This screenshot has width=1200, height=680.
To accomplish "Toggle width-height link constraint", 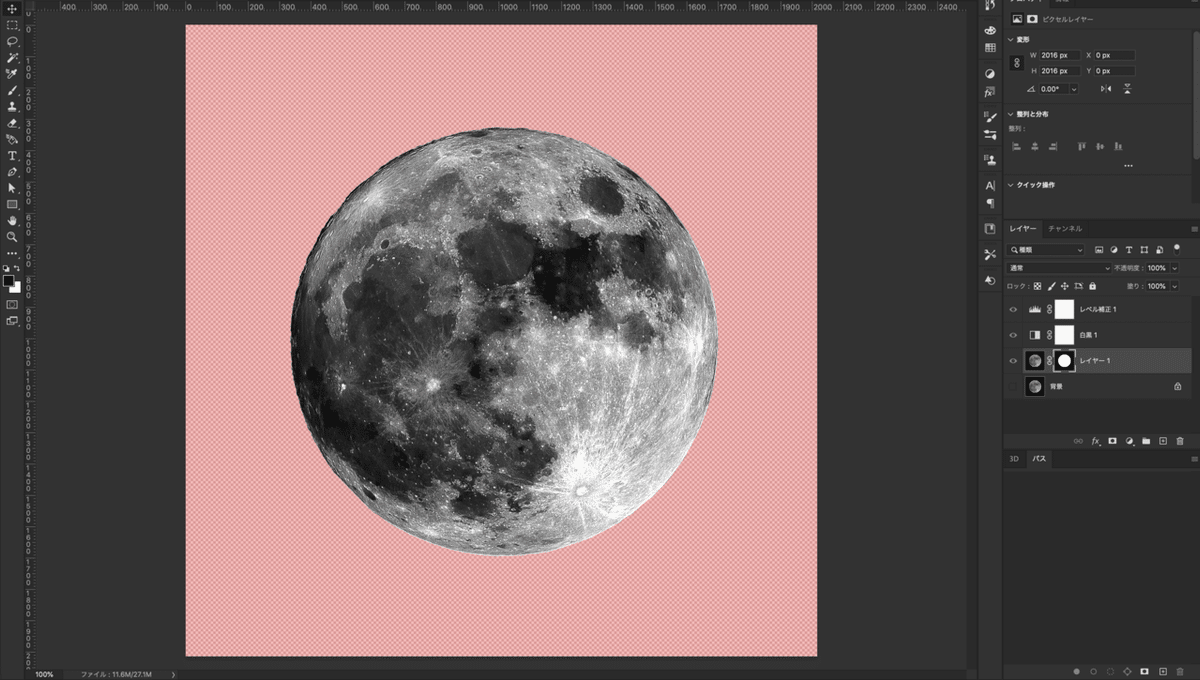I will pos(1017,63).
